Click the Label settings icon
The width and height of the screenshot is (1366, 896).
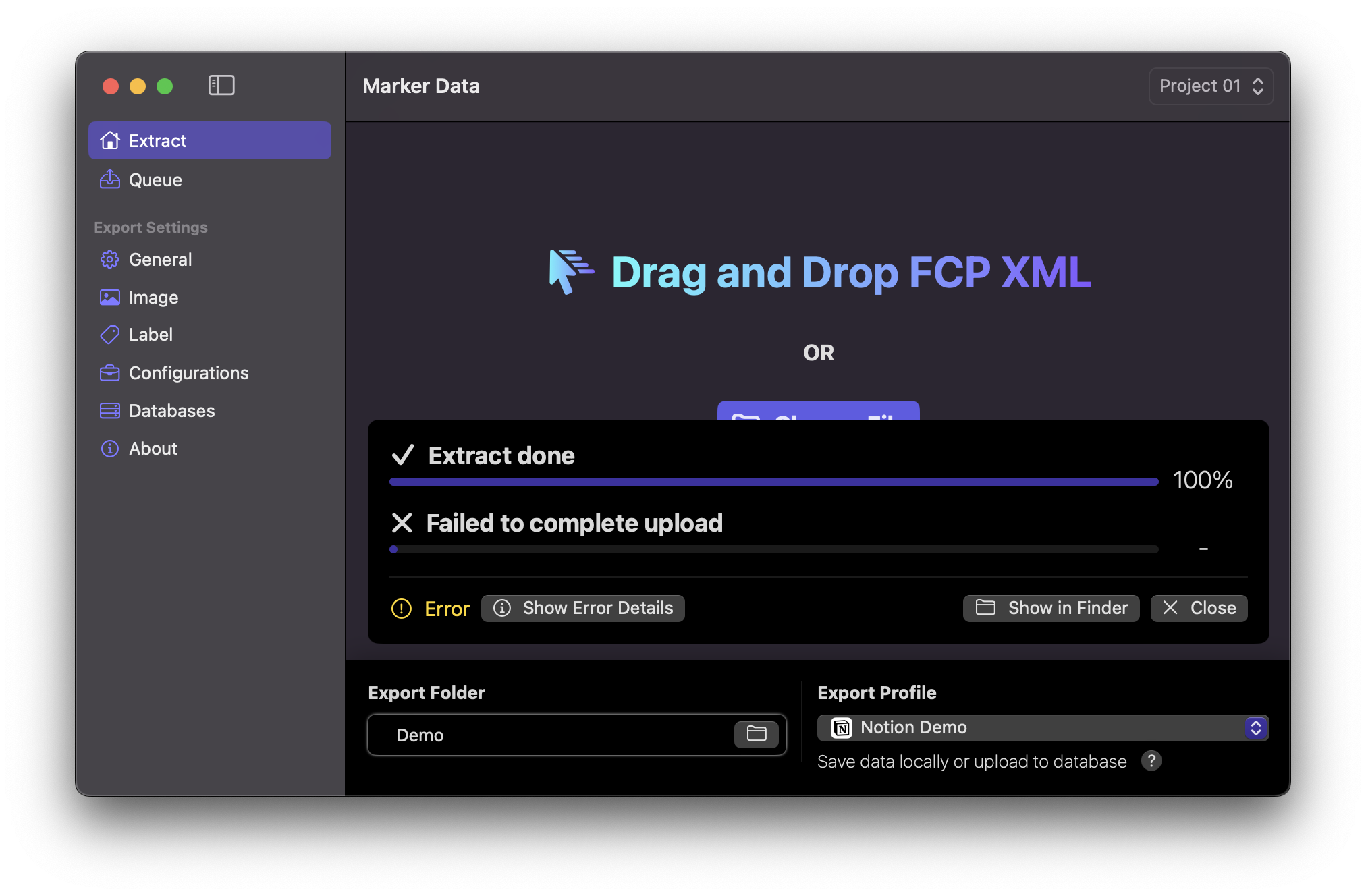[109, 334]
